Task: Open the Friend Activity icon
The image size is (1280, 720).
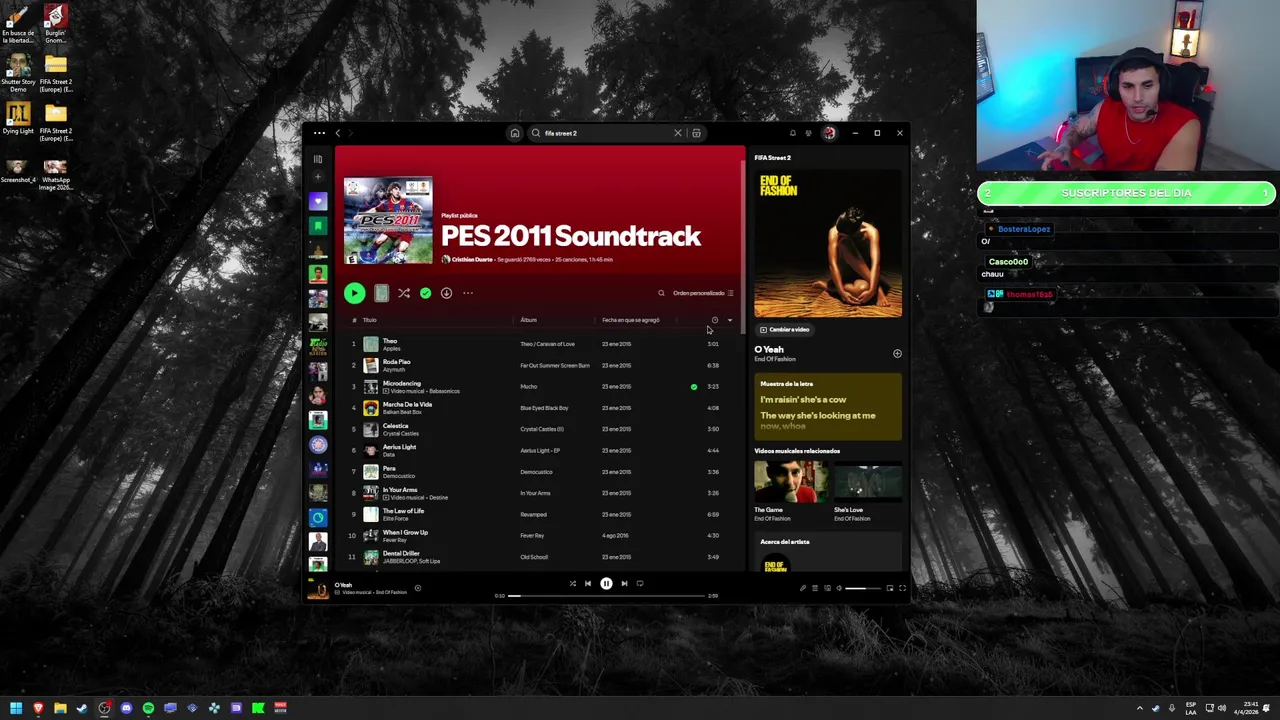Action: (x=808, y=133)
